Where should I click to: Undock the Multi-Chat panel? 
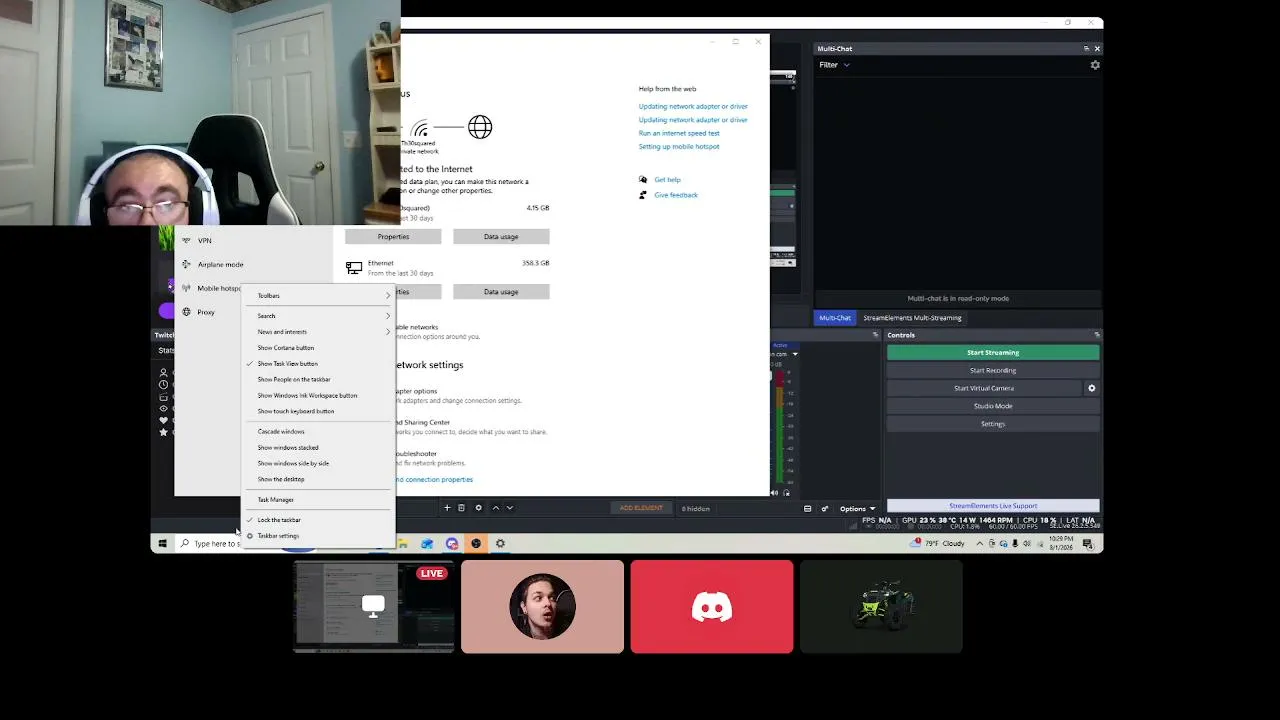point(1086,49)
